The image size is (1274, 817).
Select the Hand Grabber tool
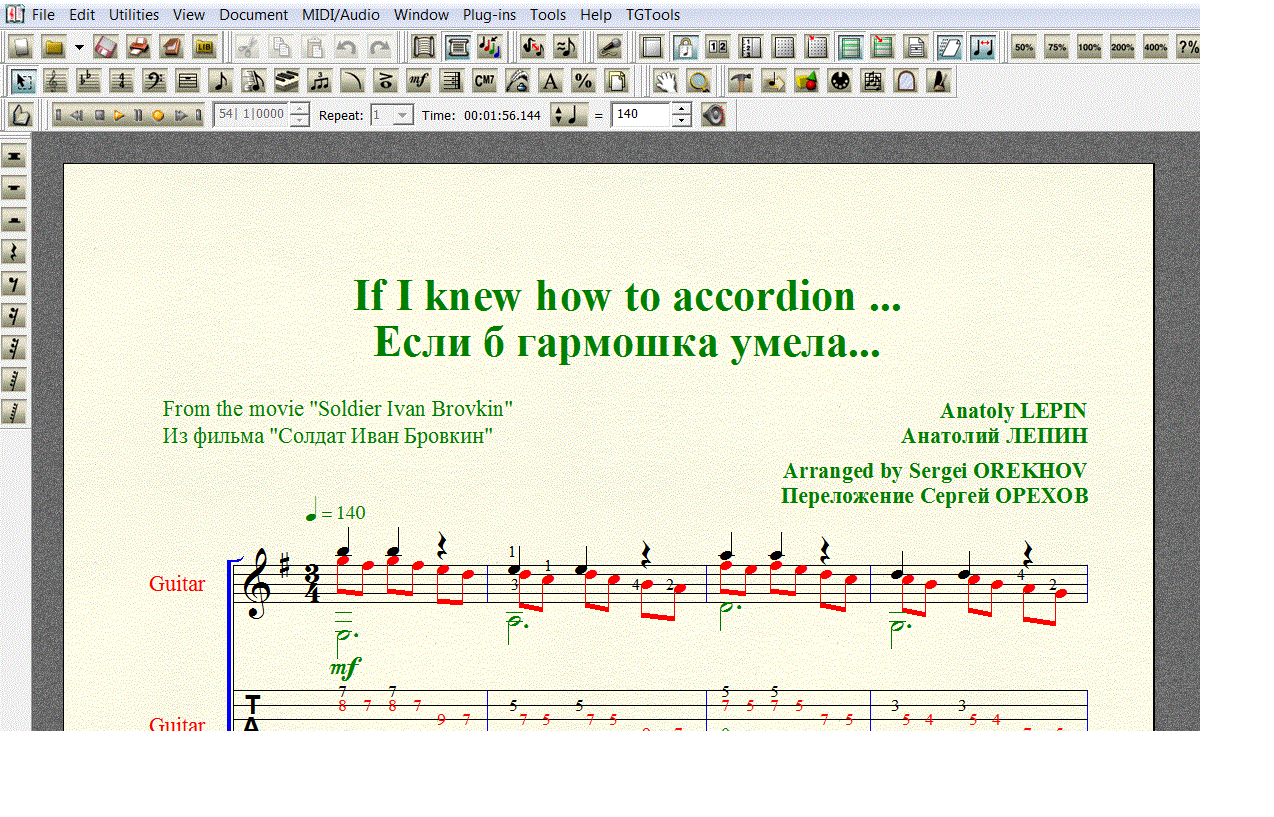[x=666, y=81]
